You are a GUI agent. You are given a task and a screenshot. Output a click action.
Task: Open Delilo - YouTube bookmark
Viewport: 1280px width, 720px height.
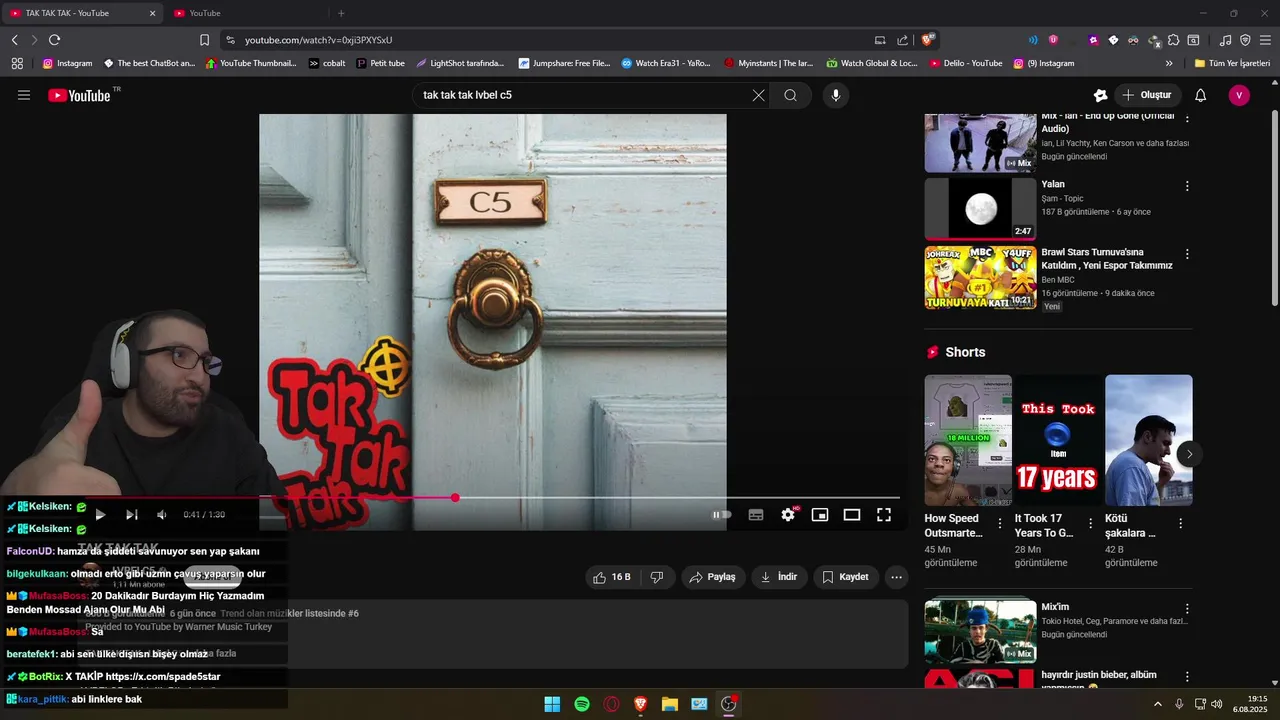[966, 63]
